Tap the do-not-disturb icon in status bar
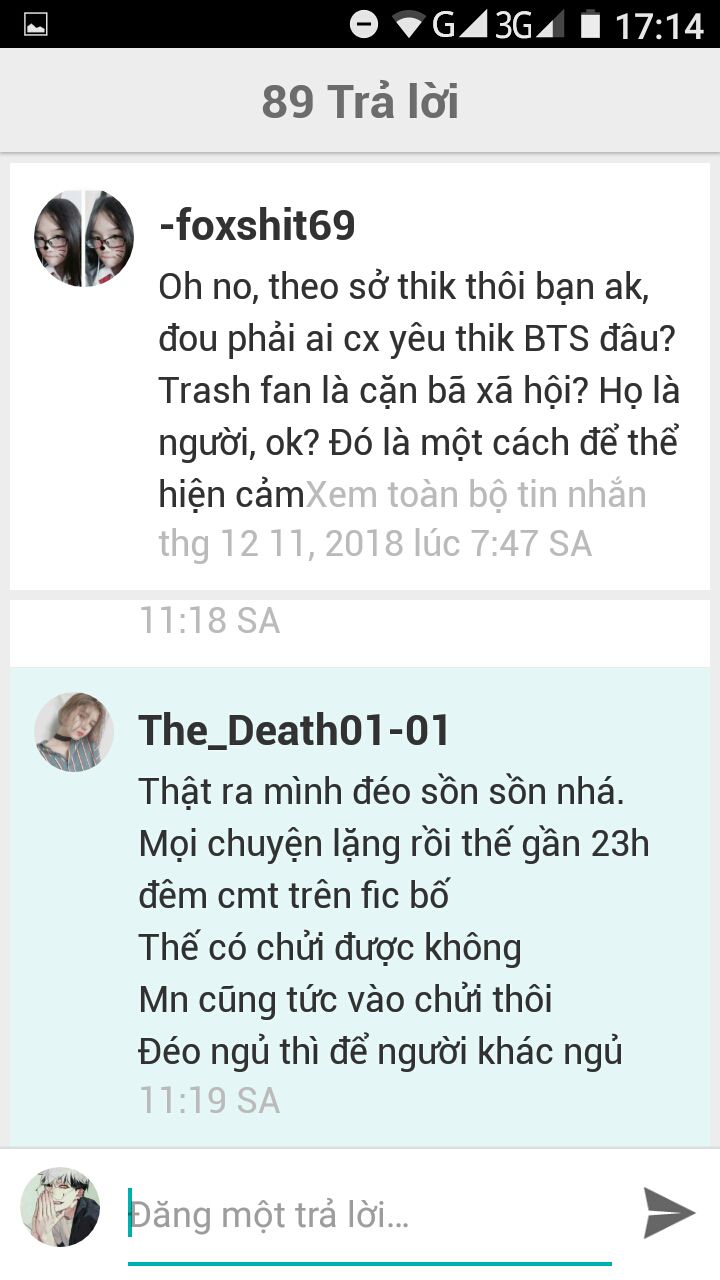Viewport: 720px width, 1280px height. [364, 24]
